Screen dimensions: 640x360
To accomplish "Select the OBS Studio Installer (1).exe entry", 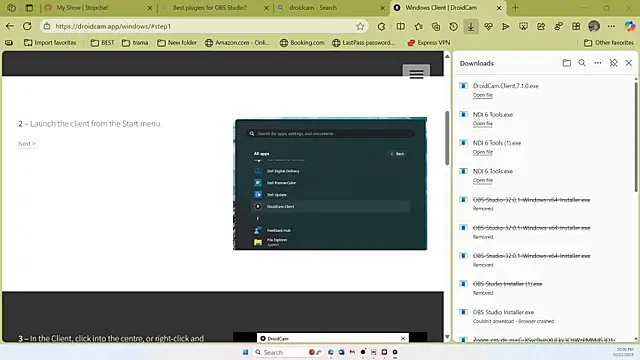I will [x=545, y=288].
